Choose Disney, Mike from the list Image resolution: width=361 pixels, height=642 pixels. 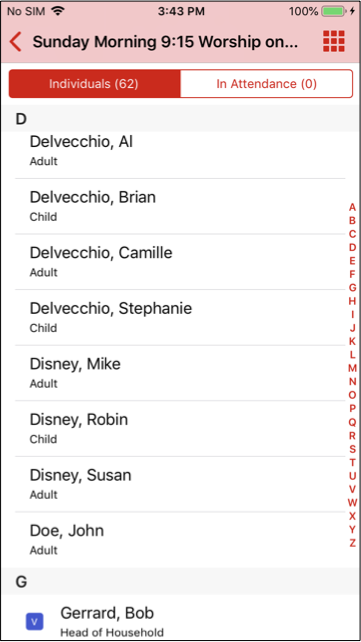180,373
